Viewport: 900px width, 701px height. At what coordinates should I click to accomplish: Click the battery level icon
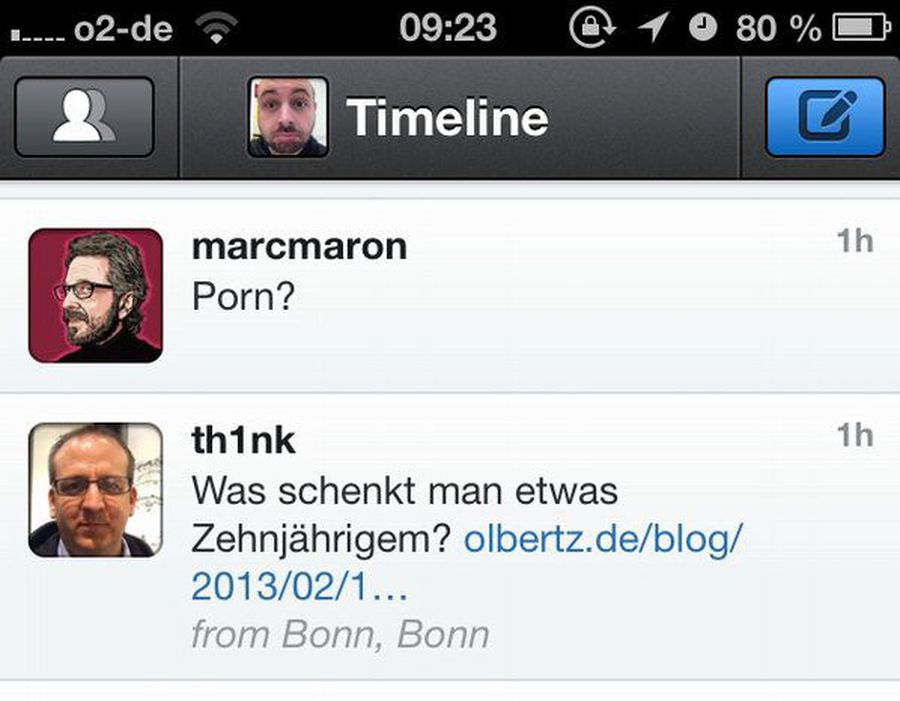coord(862,29)
